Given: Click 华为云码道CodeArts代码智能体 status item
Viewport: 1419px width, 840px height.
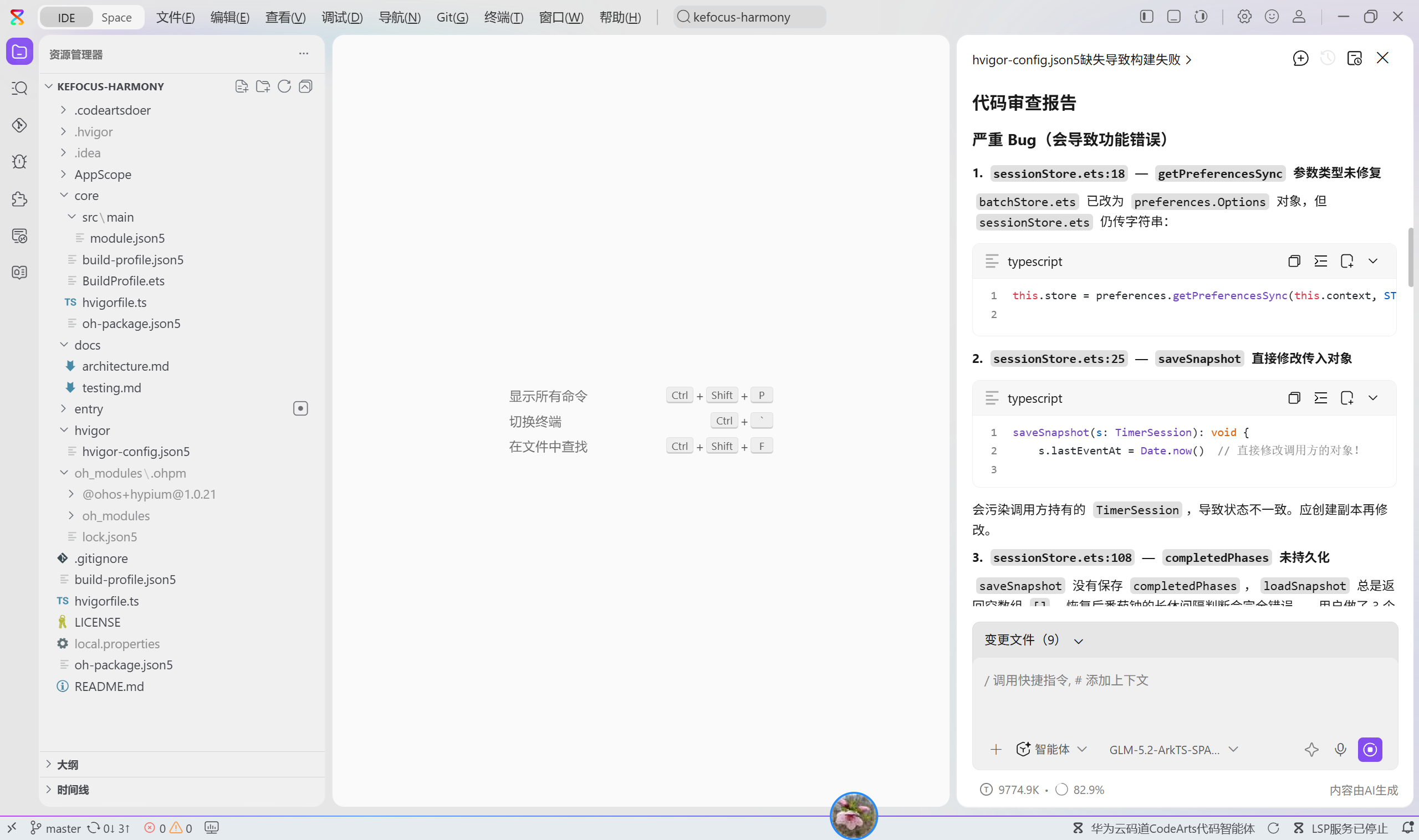Looking at the screenshot, I should pos(1163,828).
